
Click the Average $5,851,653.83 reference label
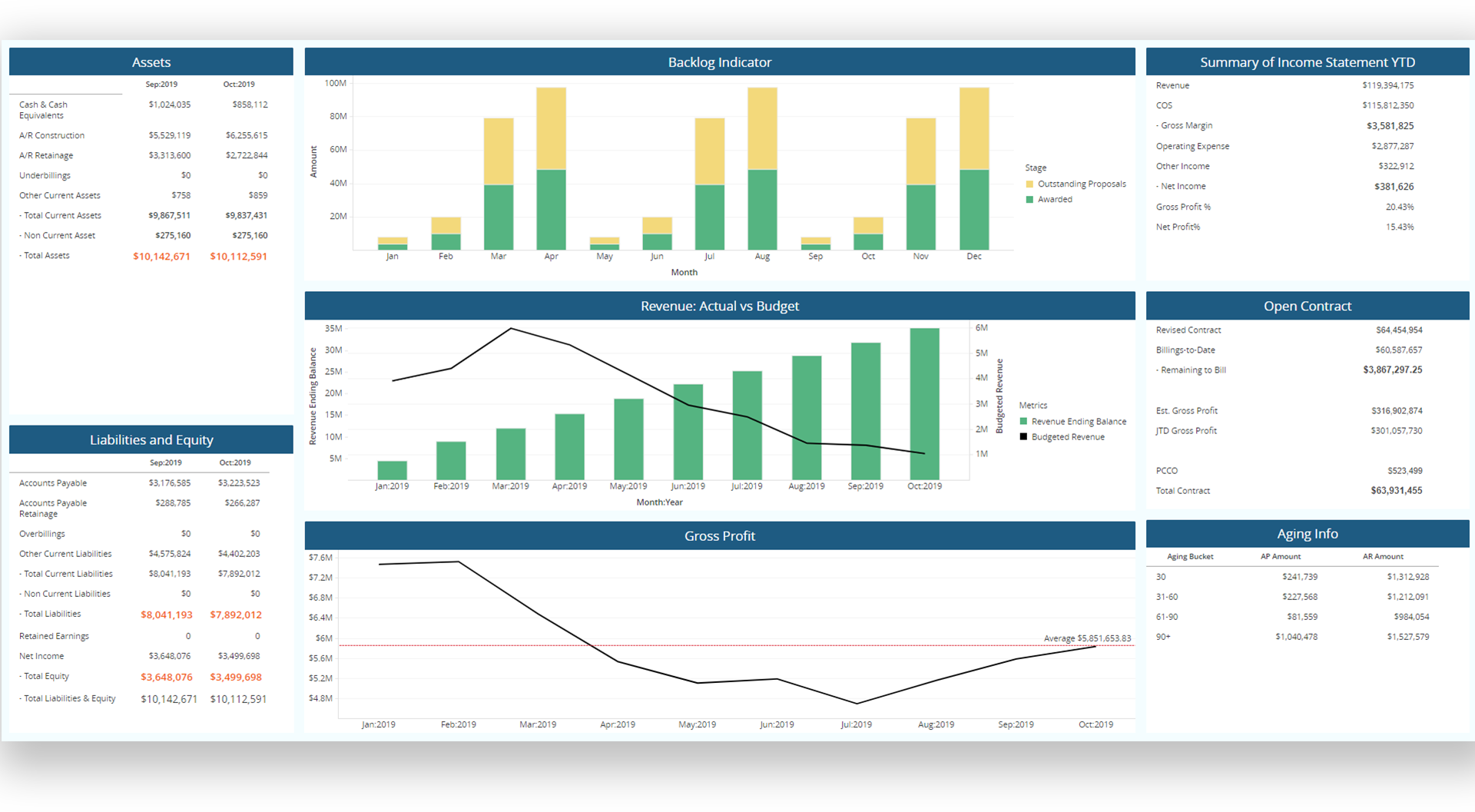(x=1087, y=638)
